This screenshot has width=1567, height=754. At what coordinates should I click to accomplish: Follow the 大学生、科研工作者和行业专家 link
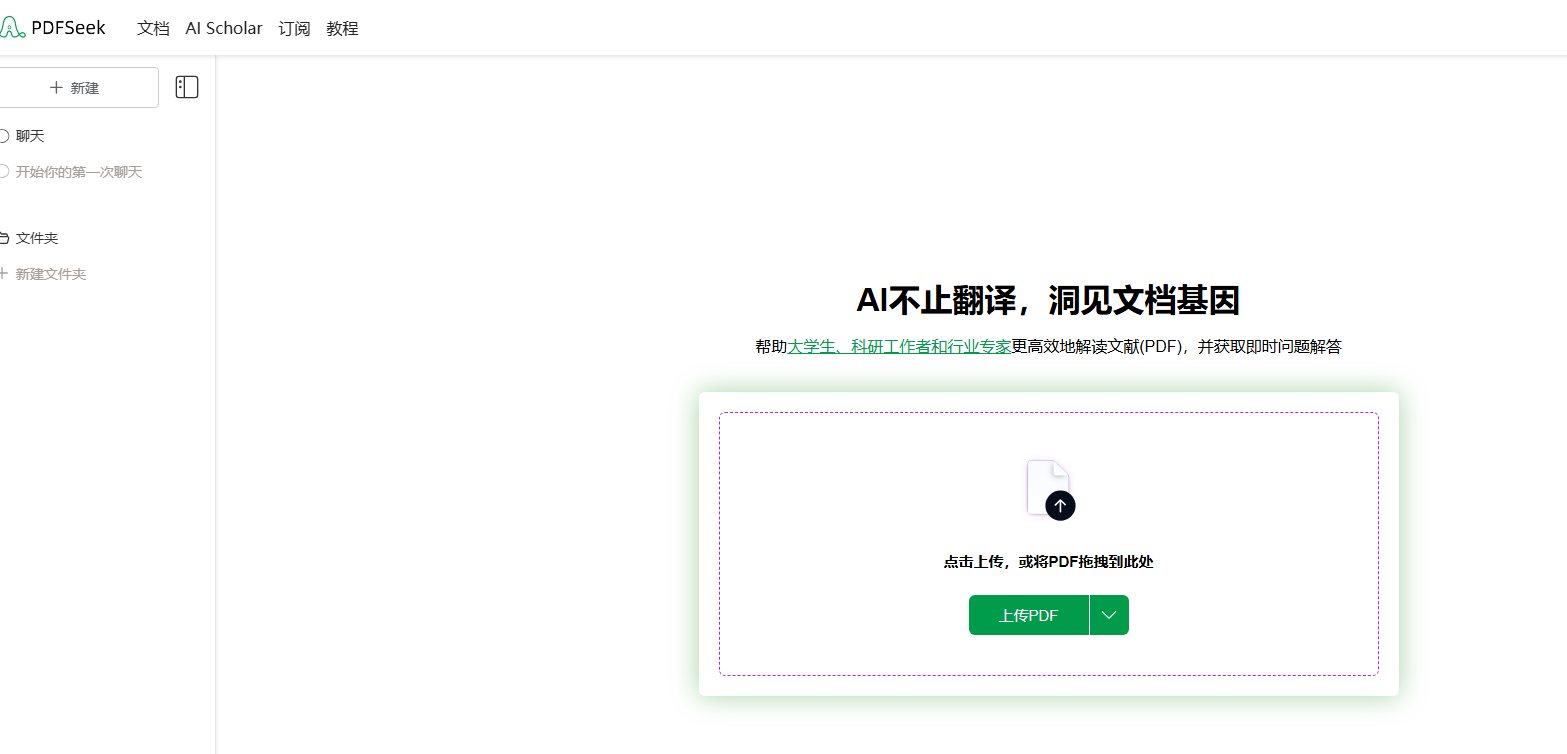point(899,347)
